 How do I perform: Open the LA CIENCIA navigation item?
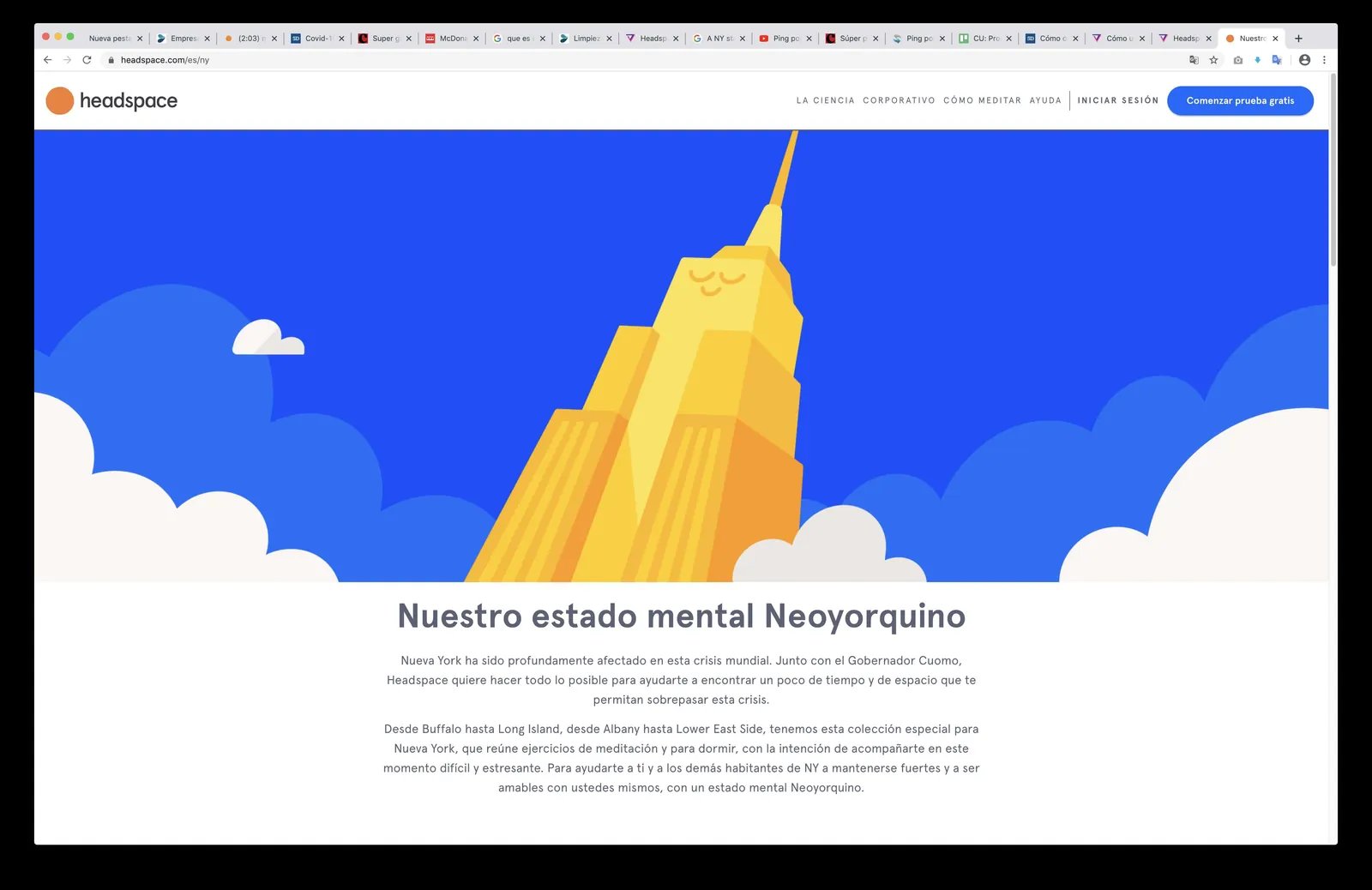(825, 100)
